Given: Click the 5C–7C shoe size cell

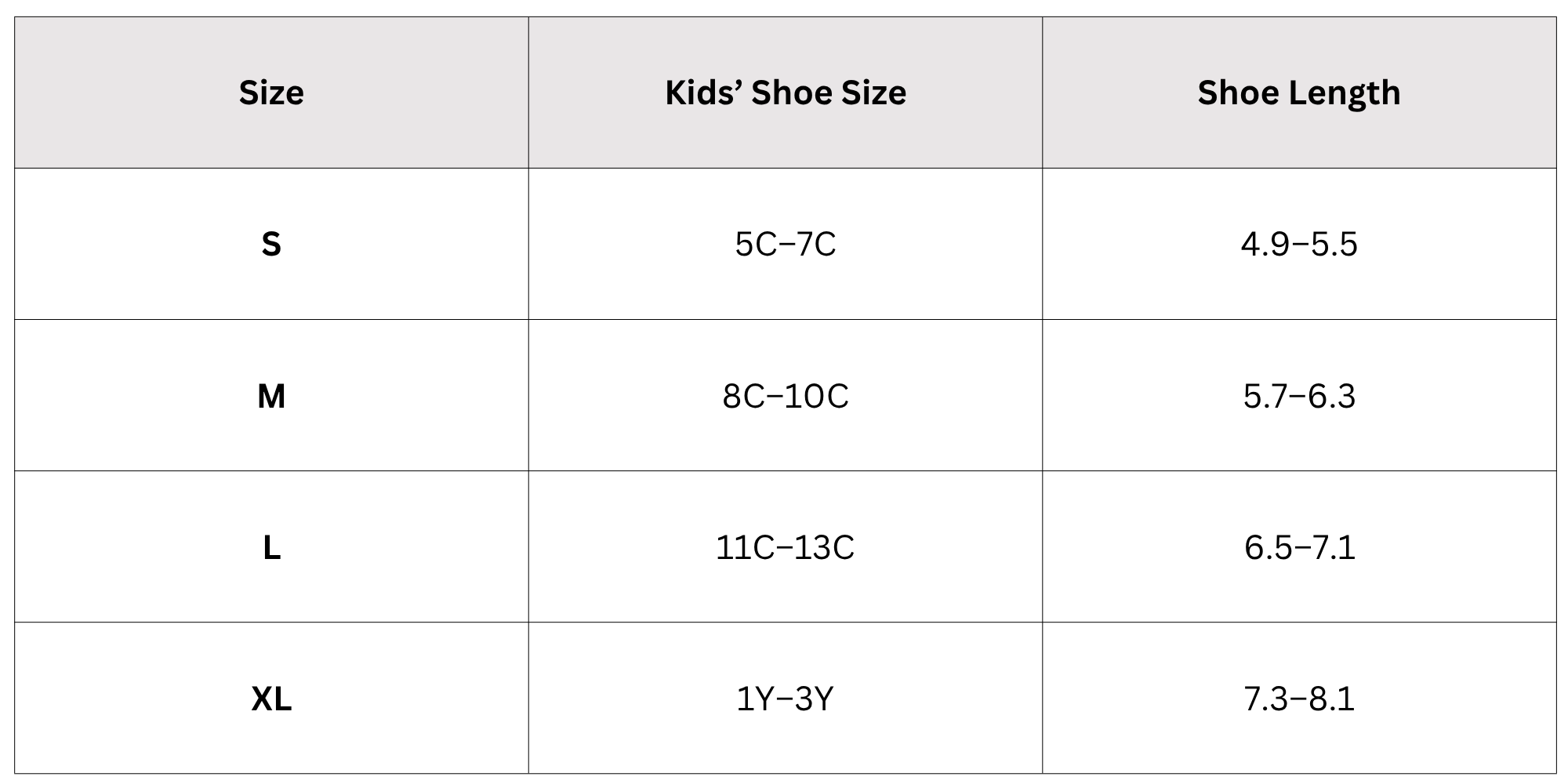Looking at the screenshot, I should [786, 244].
